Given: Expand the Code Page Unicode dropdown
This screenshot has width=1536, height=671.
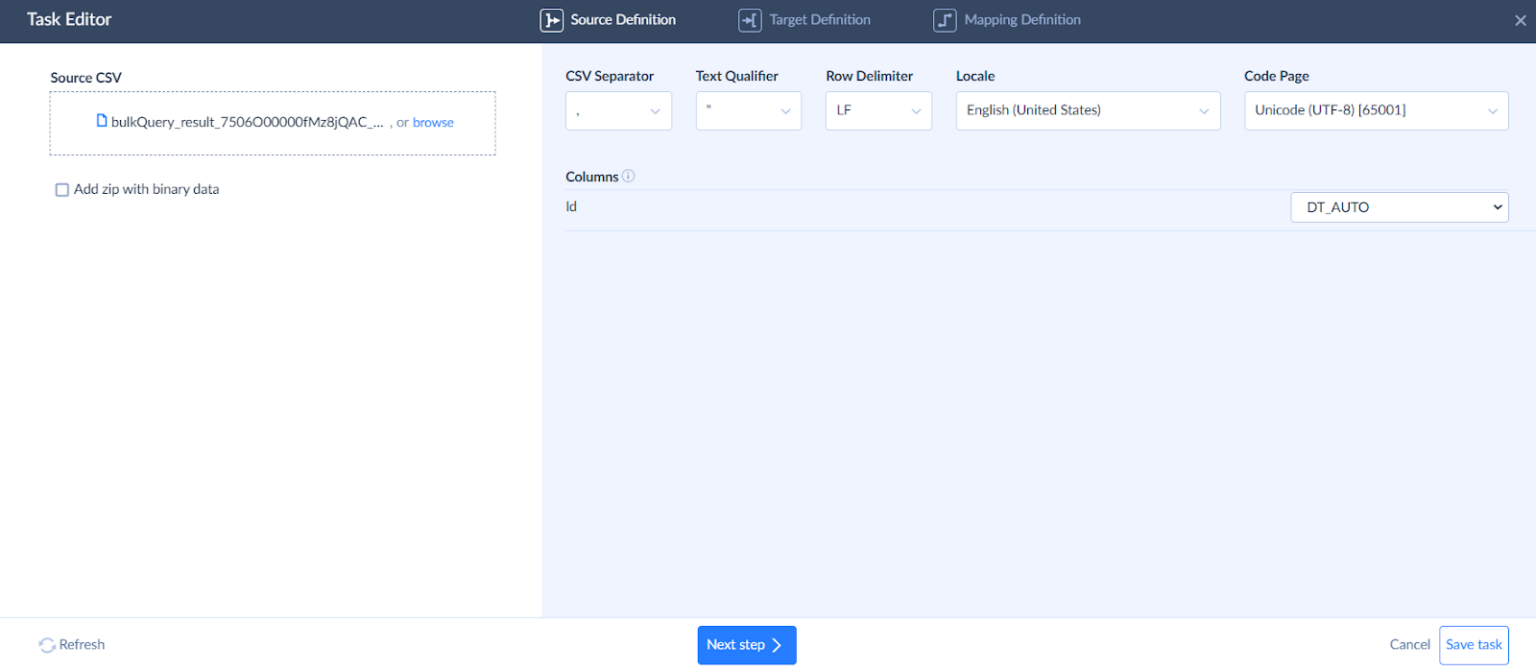Looking at the screenshot, I should click(1375, 111).
